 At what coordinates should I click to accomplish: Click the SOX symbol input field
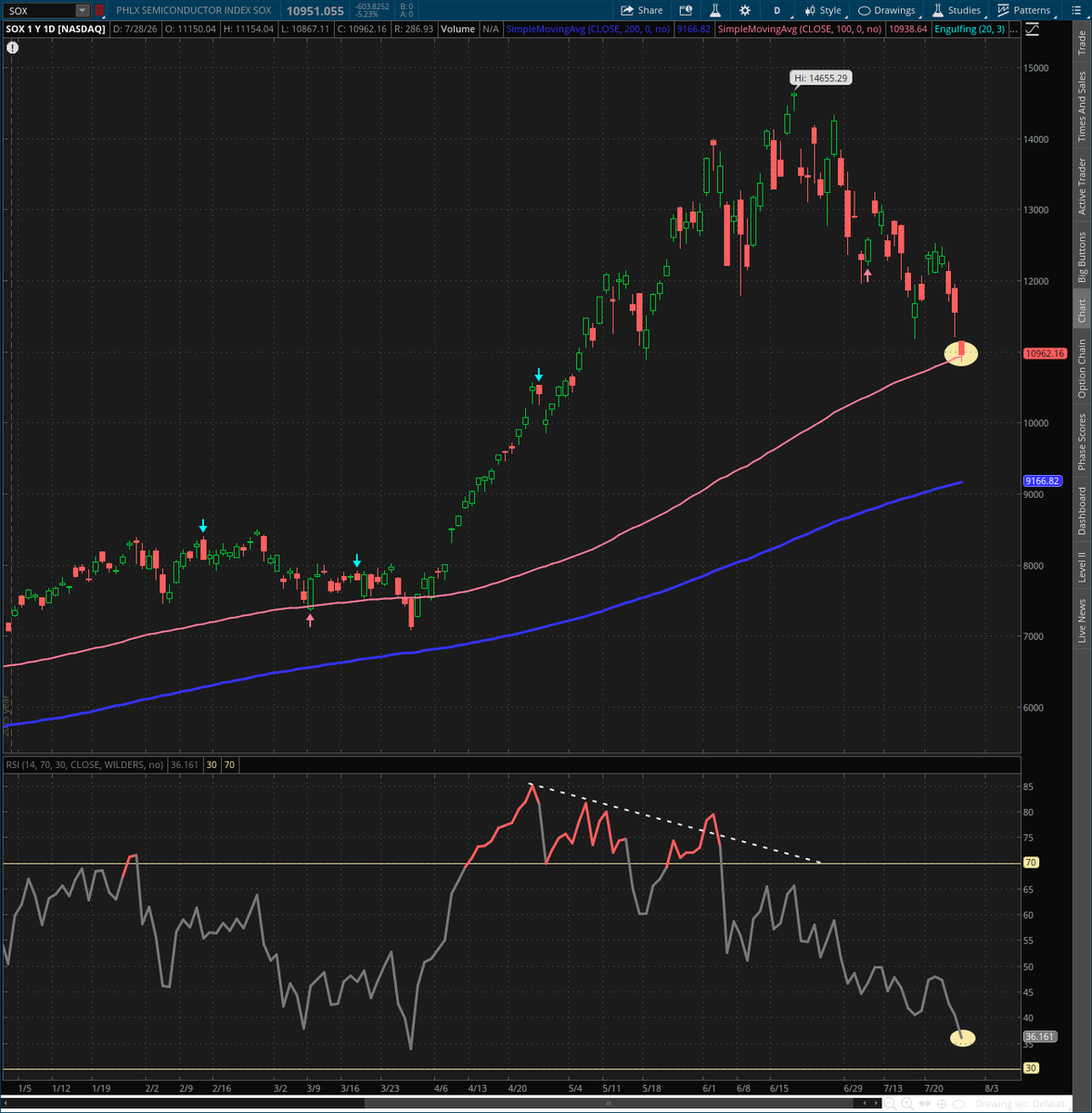point(38,10)
